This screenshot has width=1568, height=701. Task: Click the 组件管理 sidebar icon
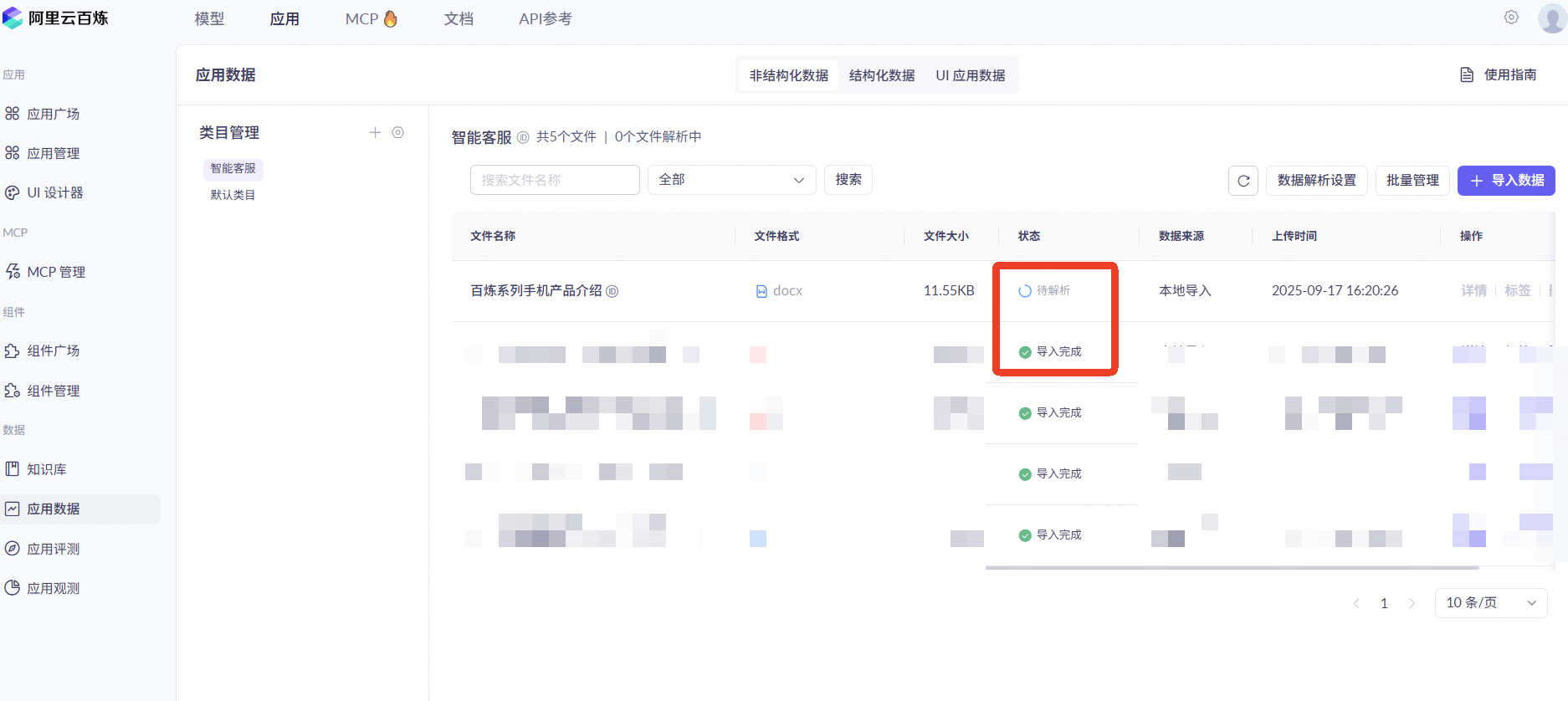(13, 391)
